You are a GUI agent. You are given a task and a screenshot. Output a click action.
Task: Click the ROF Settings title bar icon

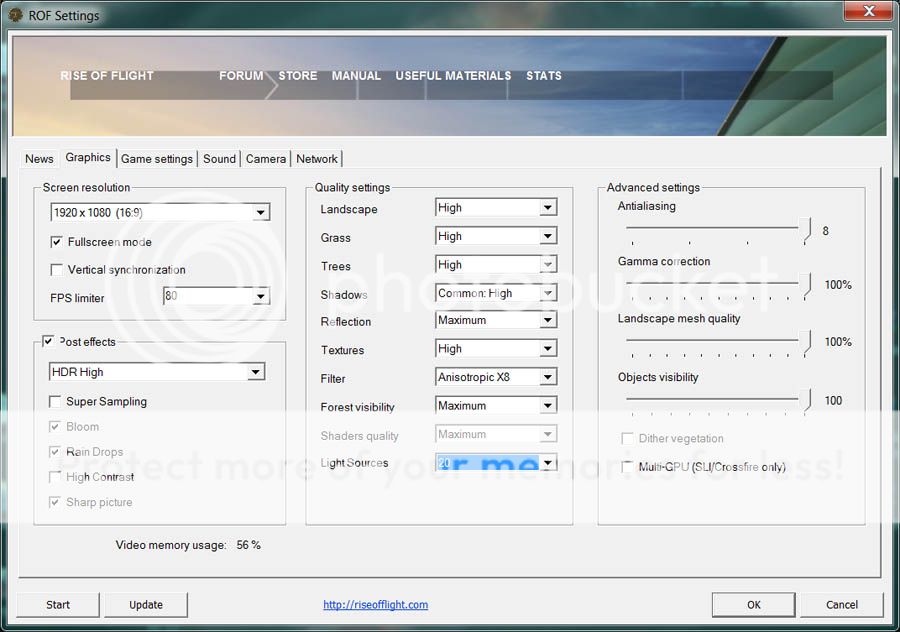(x=15, y=15)
